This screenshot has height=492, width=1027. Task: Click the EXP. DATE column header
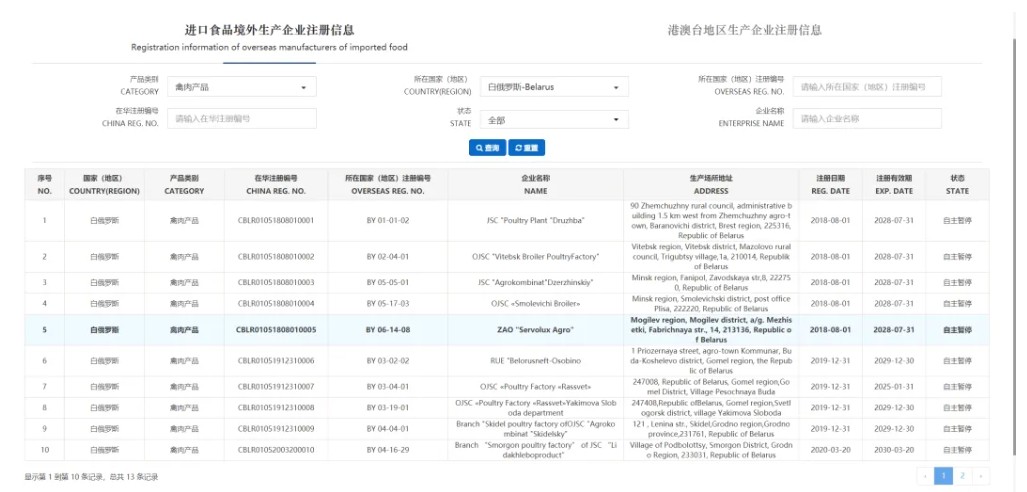coord(893,185)
